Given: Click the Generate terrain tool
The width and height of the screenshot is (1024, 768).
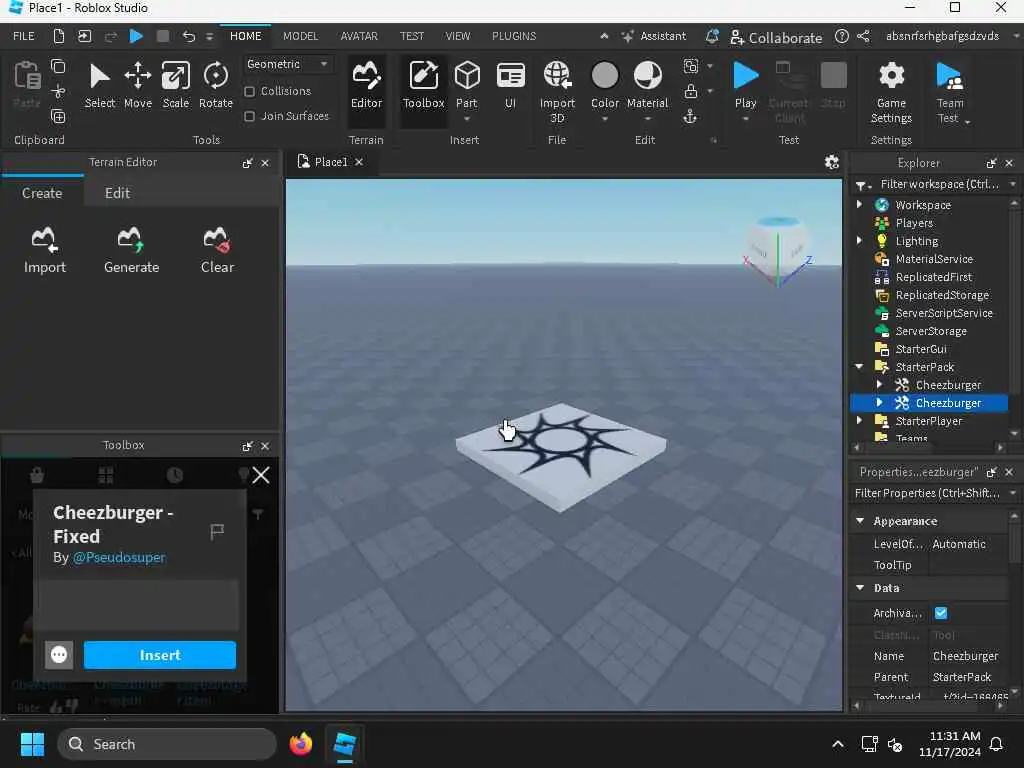Looking at the screenshot, I should coord(131,251).
